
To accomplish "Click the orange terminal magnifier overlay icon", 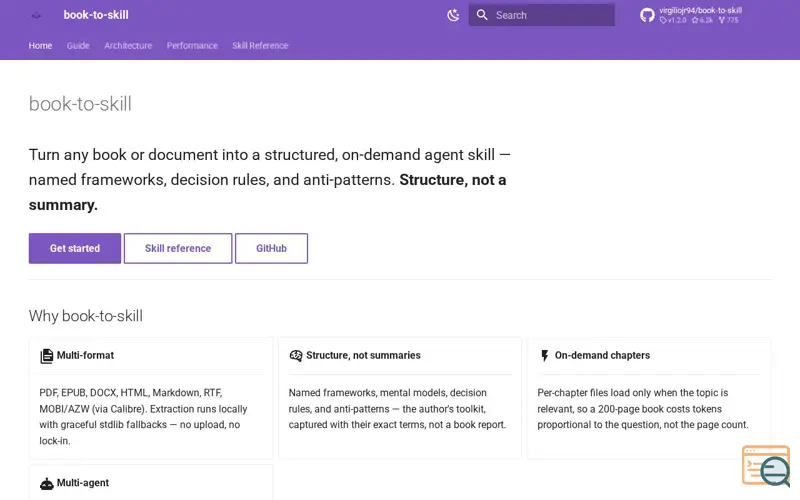I will click(x=766, y=466).
